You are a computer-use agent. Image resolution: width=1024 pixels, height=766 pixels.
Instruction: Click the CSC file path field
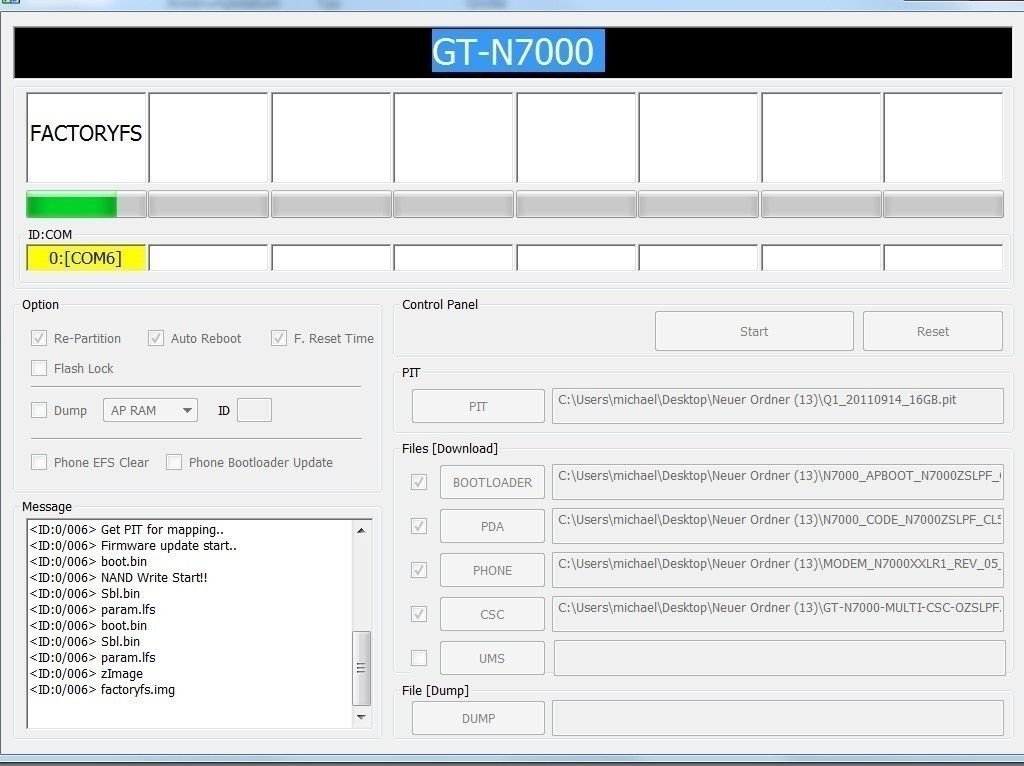click(778, 614)
